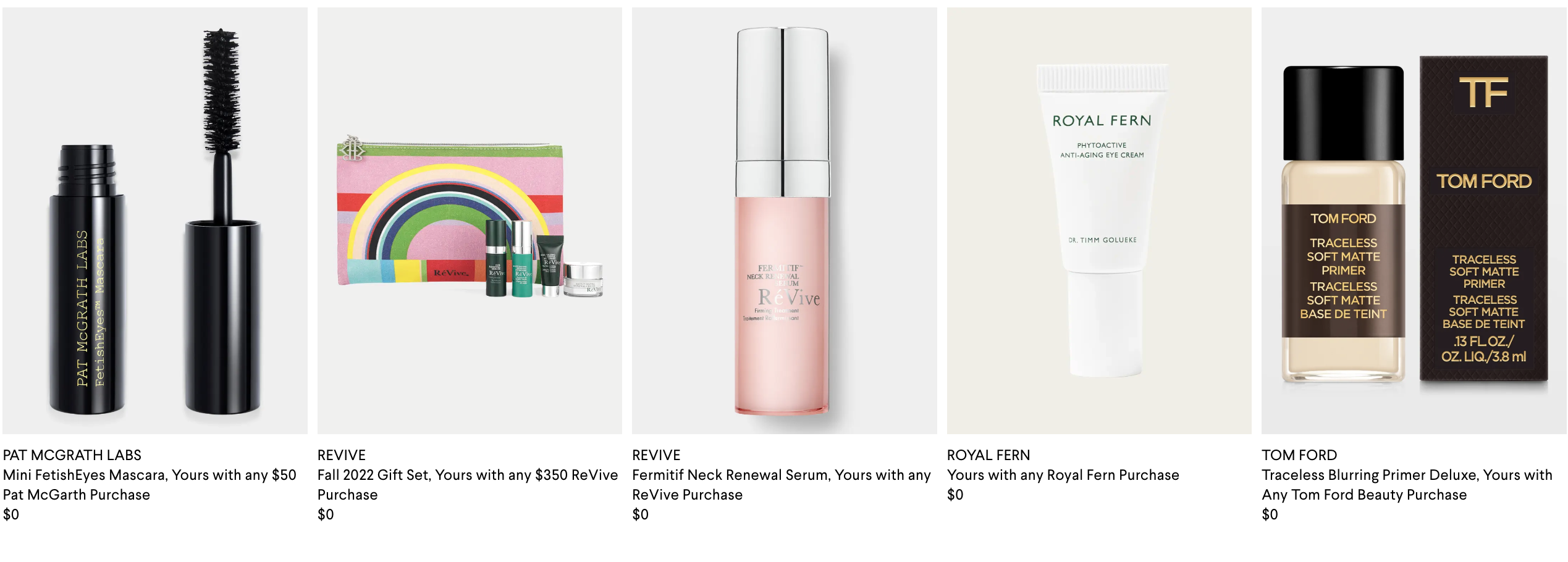Click the $0 price under Pat McGrath mascara
1568x562 pixels.
tap(11, 514)
